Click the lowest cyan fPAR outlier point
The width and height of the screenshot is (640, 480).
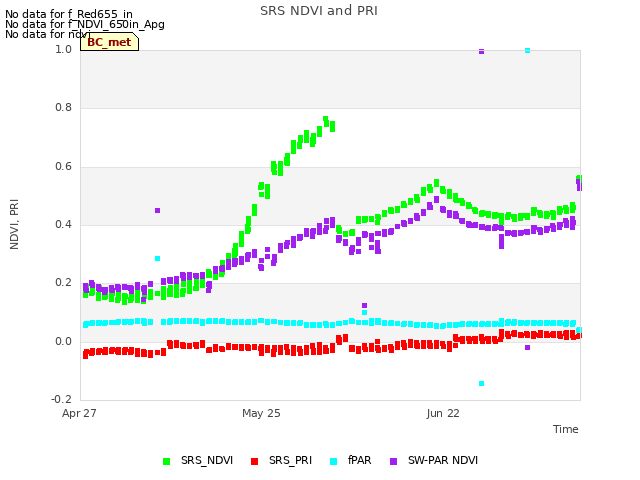click(481, 384)
